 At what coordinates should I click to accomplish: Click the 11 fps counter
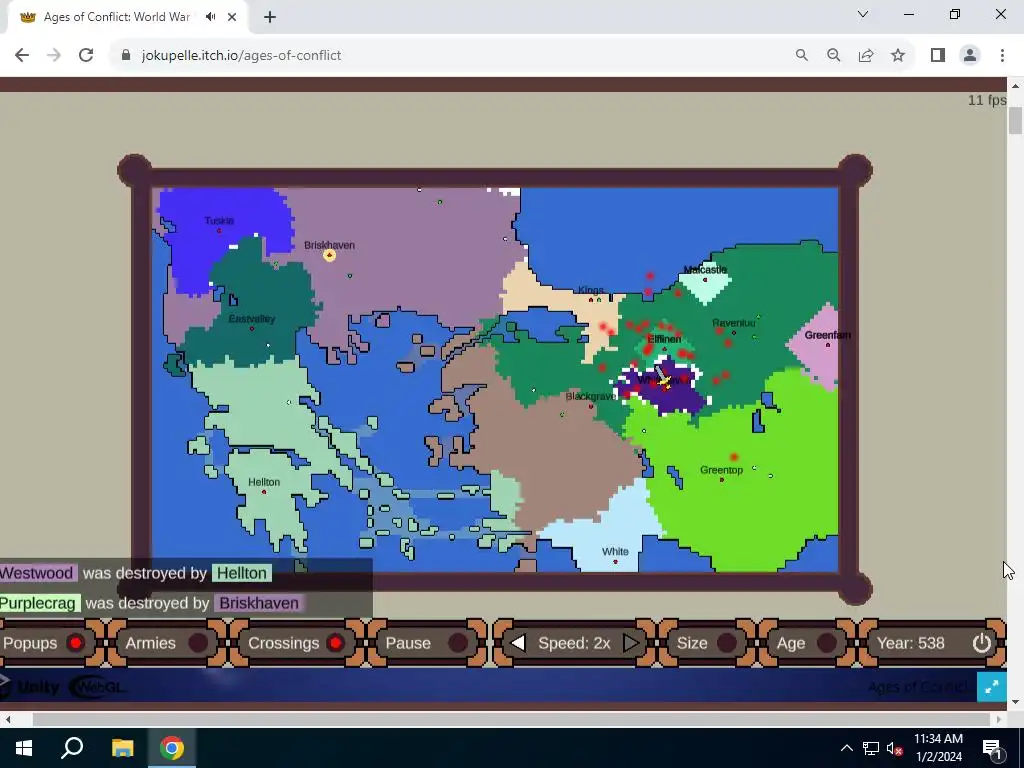[987, 100]
